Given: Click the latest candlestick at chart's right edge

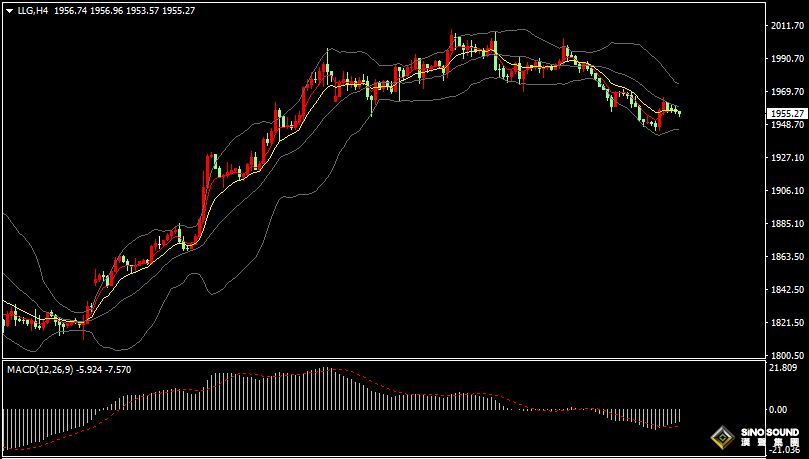Looking at the screenshot, I should (x=679, y=112).
